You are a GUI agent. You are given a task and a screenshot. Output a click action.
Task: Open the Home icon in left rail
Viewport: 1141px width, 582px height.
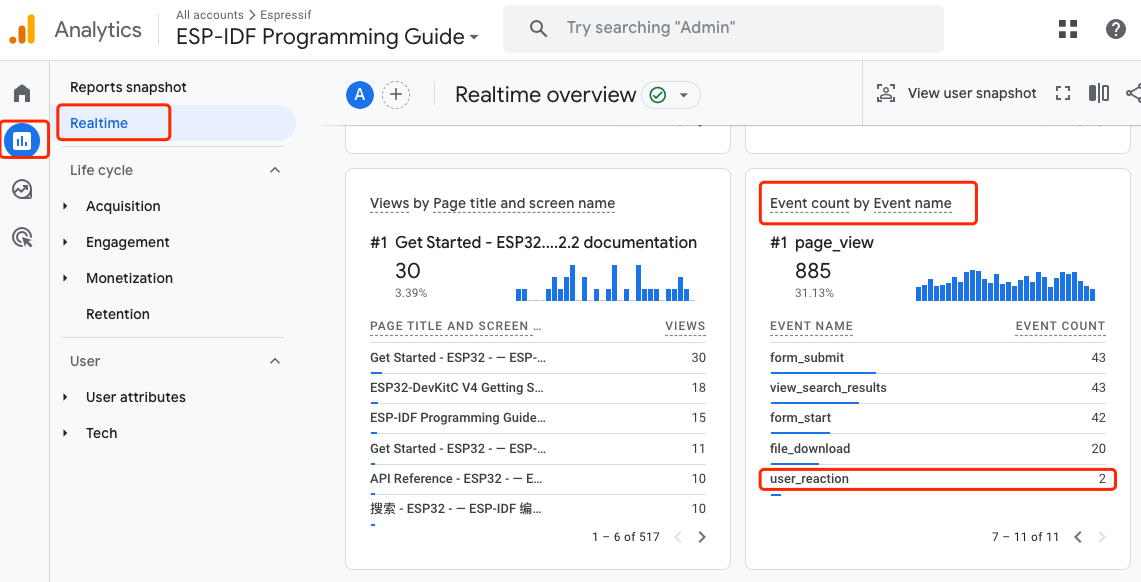(x=22, y=93)
